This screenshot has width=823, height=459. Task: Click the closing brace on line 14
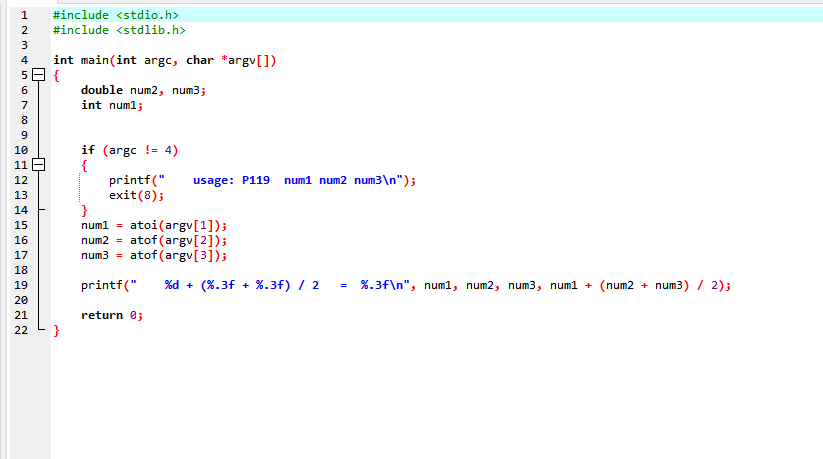[x=84, y=211]
